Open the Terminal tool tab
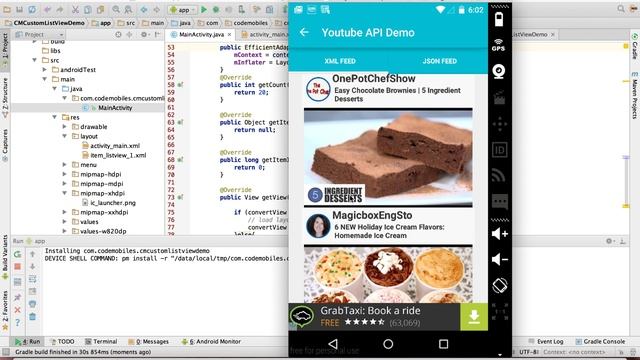 (101, 342)
